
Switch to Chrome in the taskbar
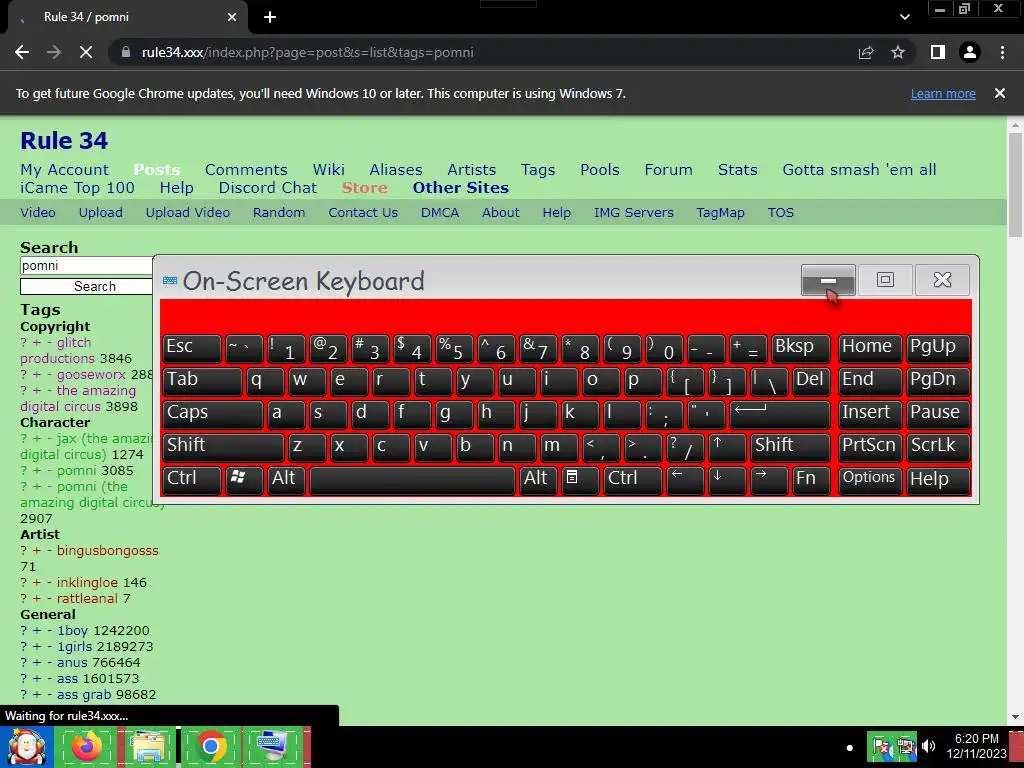pyautogui.click(x=210, y=746)
